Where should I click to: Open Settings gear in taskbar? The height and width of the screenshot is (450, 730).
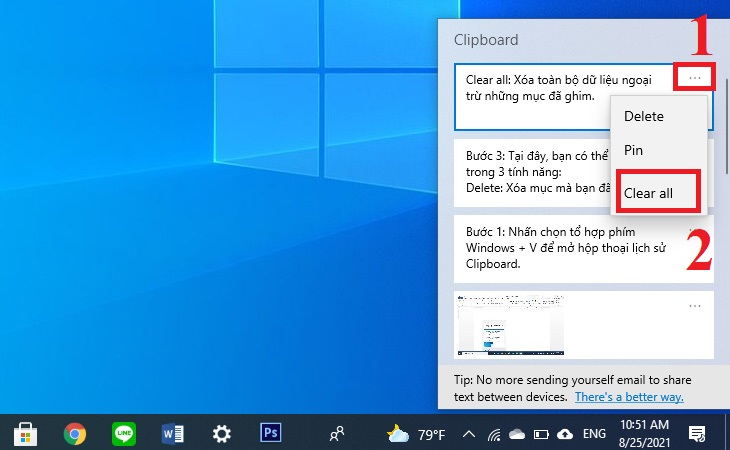(222, 434)
